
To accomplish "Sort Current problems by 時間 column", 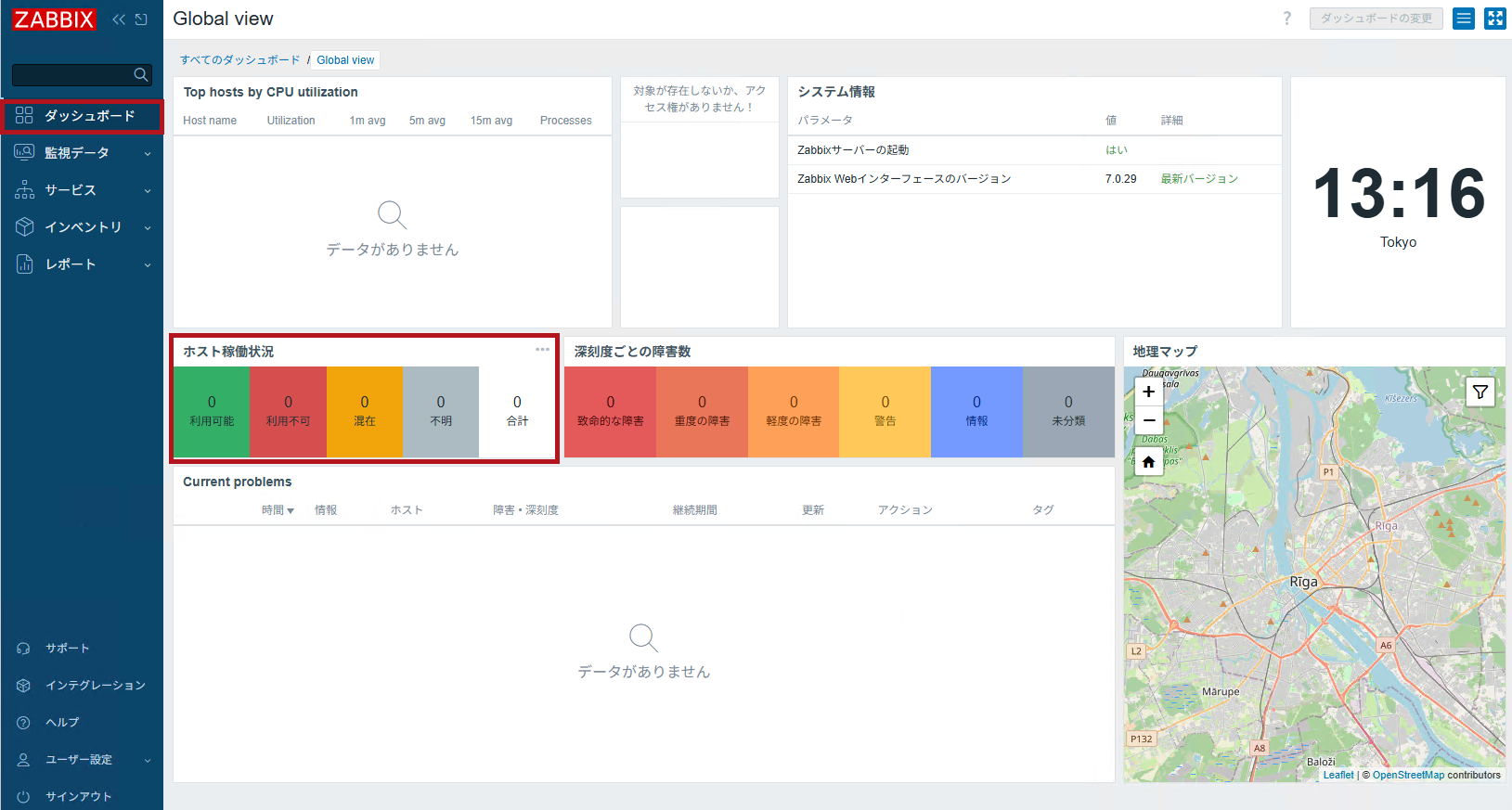I will tap(278, 510).
